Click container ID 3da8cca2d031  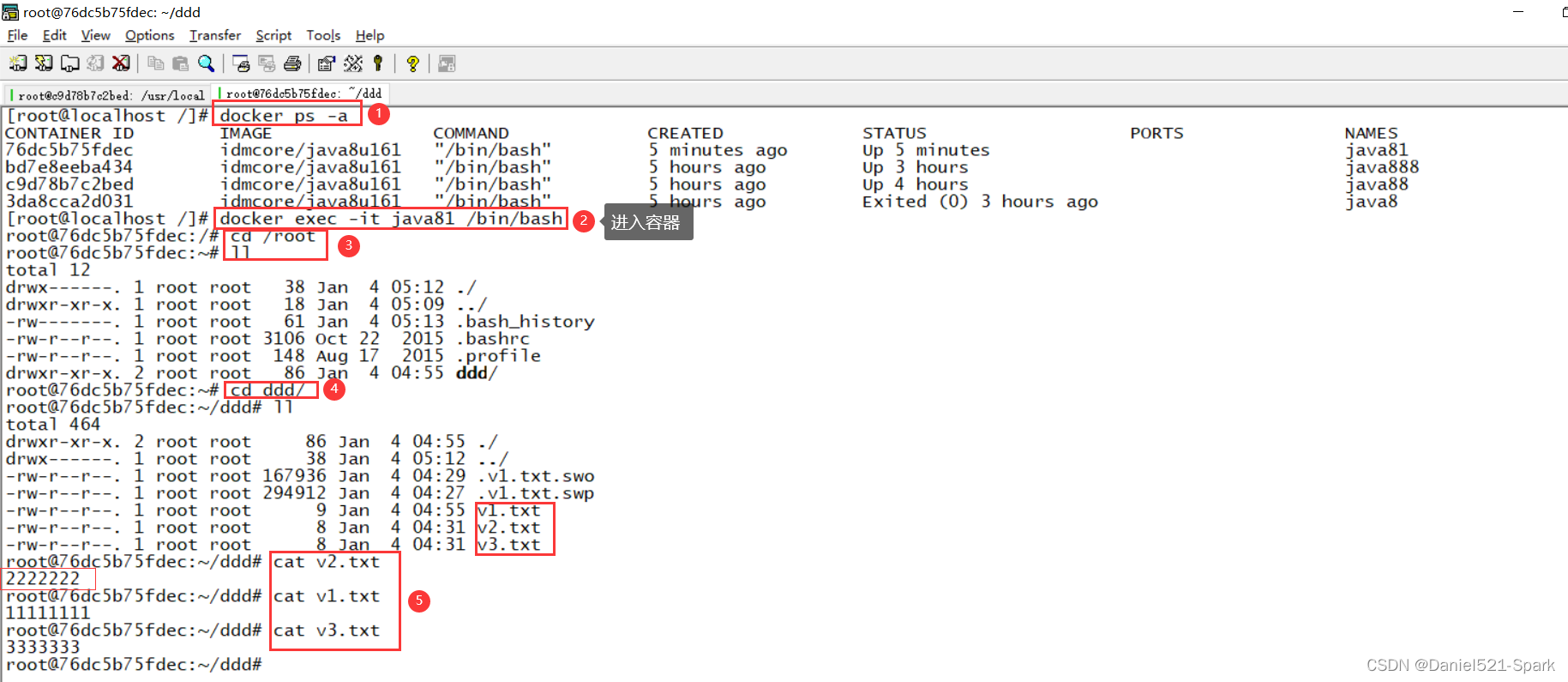click(x=69, y=202)
